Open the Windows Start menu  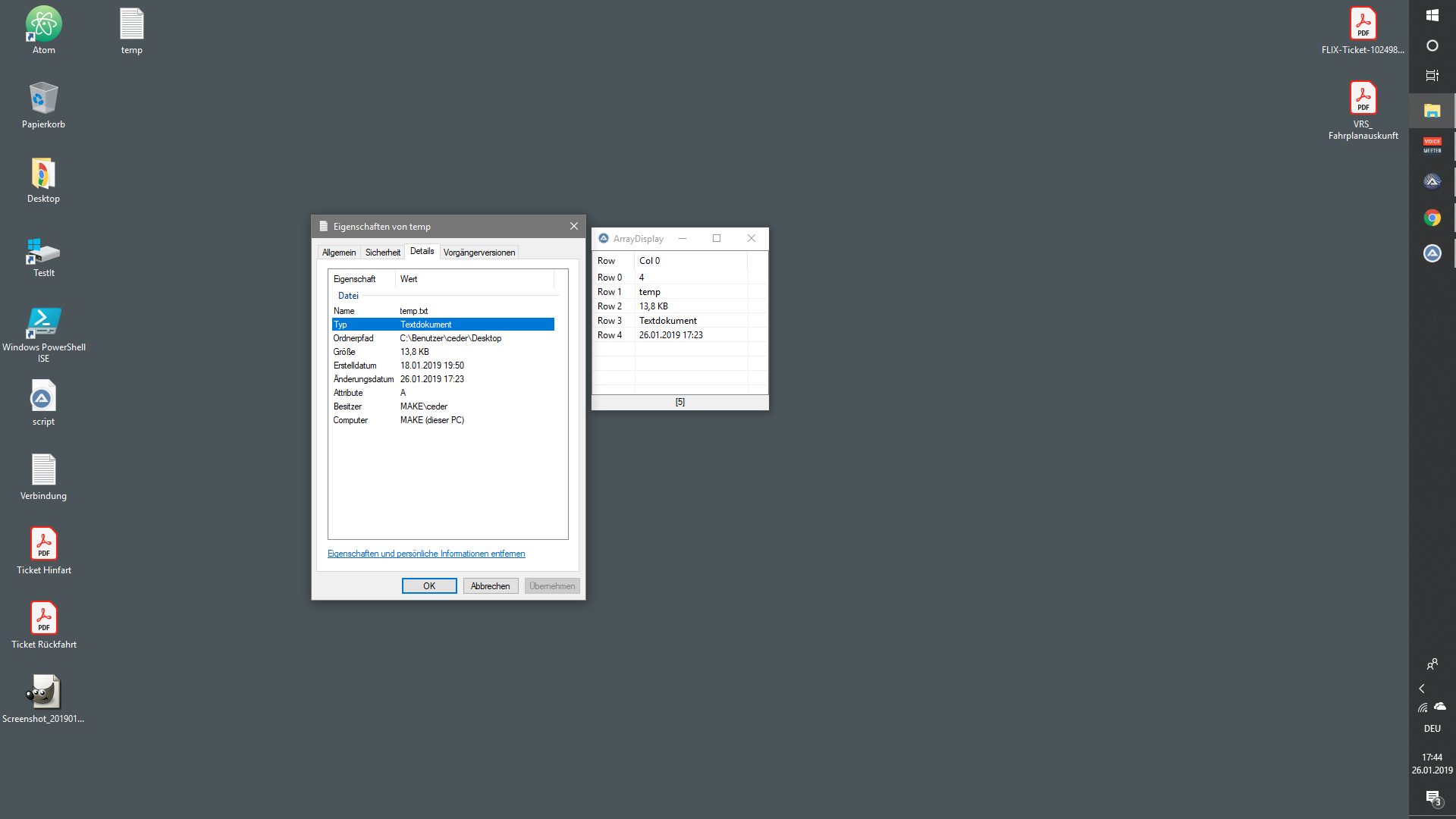click(x=1432, y=15)
